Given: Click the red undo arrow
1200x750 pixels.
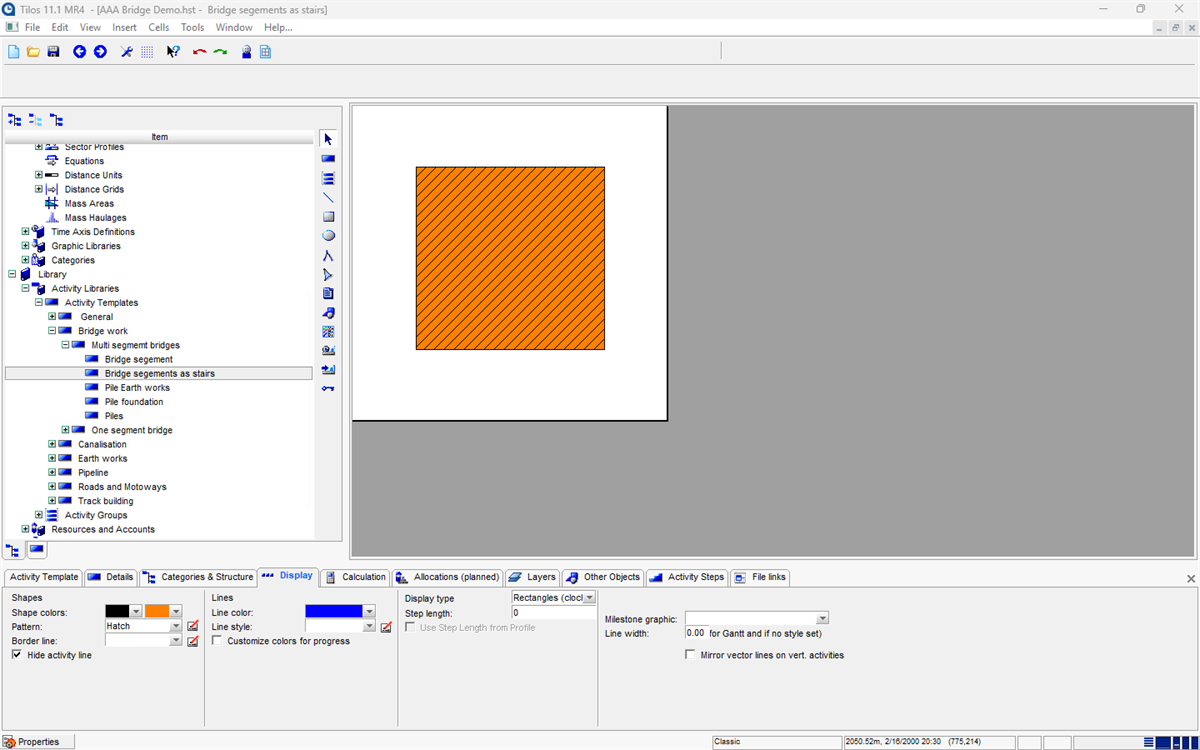Looking at the screenshot, I should (199, 51).
